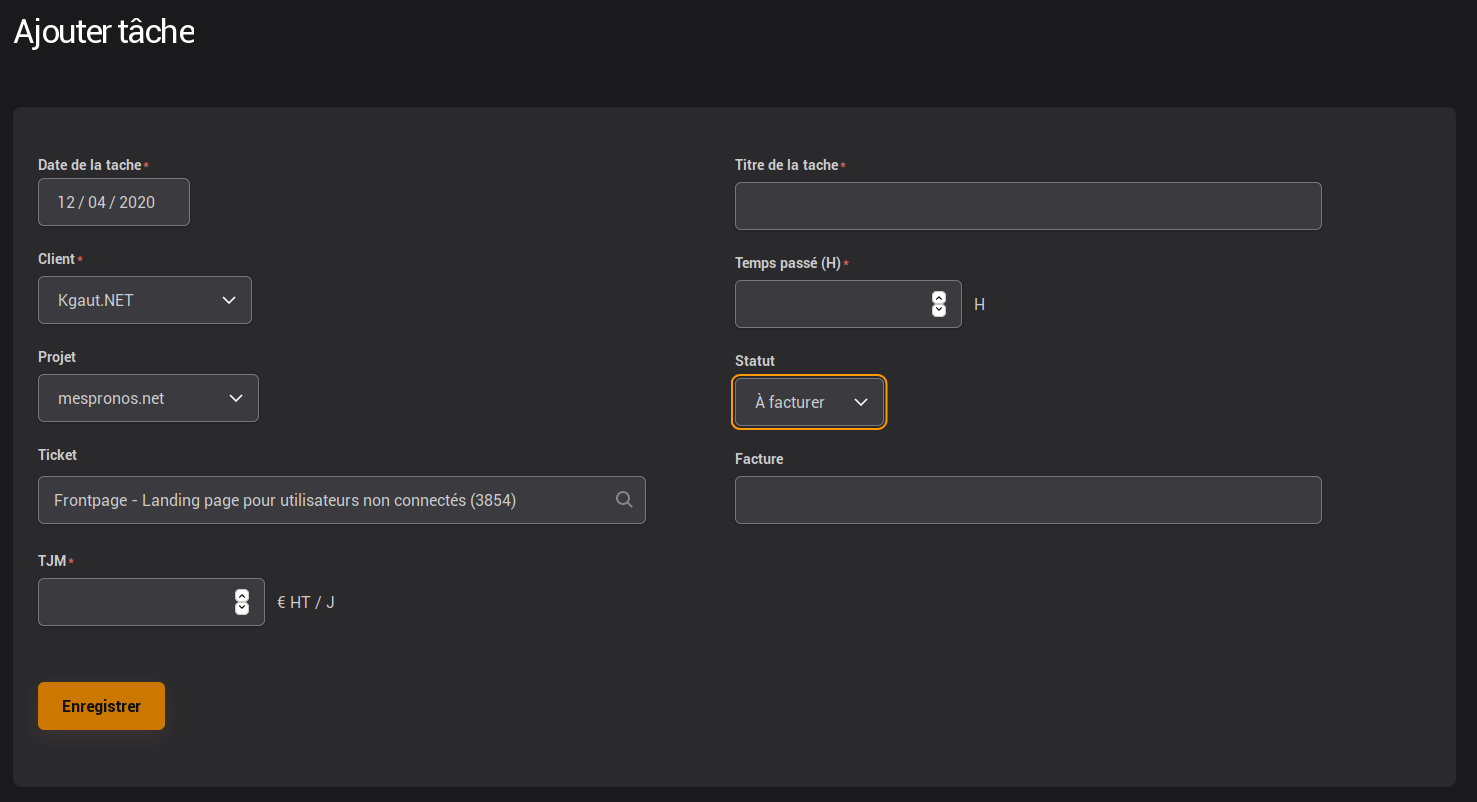Image resolution: width=1477 pixels, height=802 pixels.
Task: Decrease TJM value with down arrow
Action: point(241,608)
